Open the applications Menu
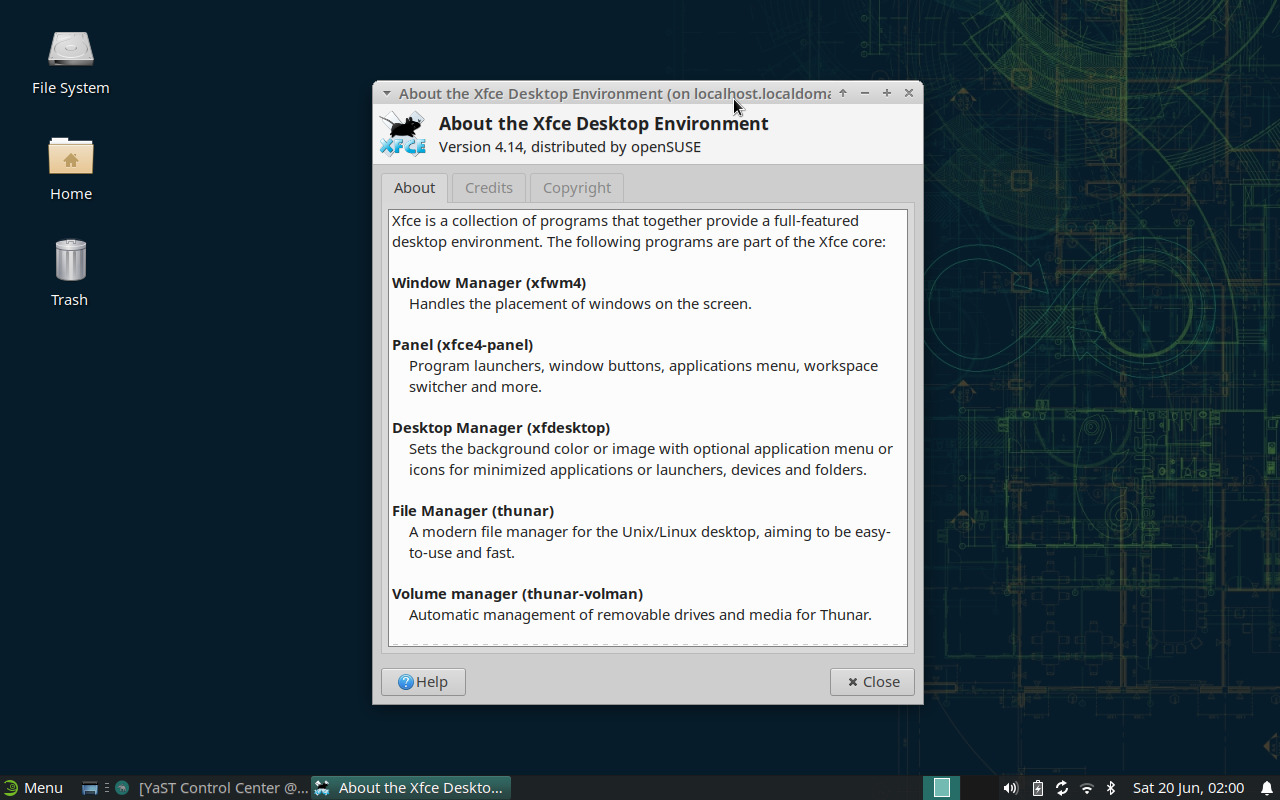 (34, 788)
